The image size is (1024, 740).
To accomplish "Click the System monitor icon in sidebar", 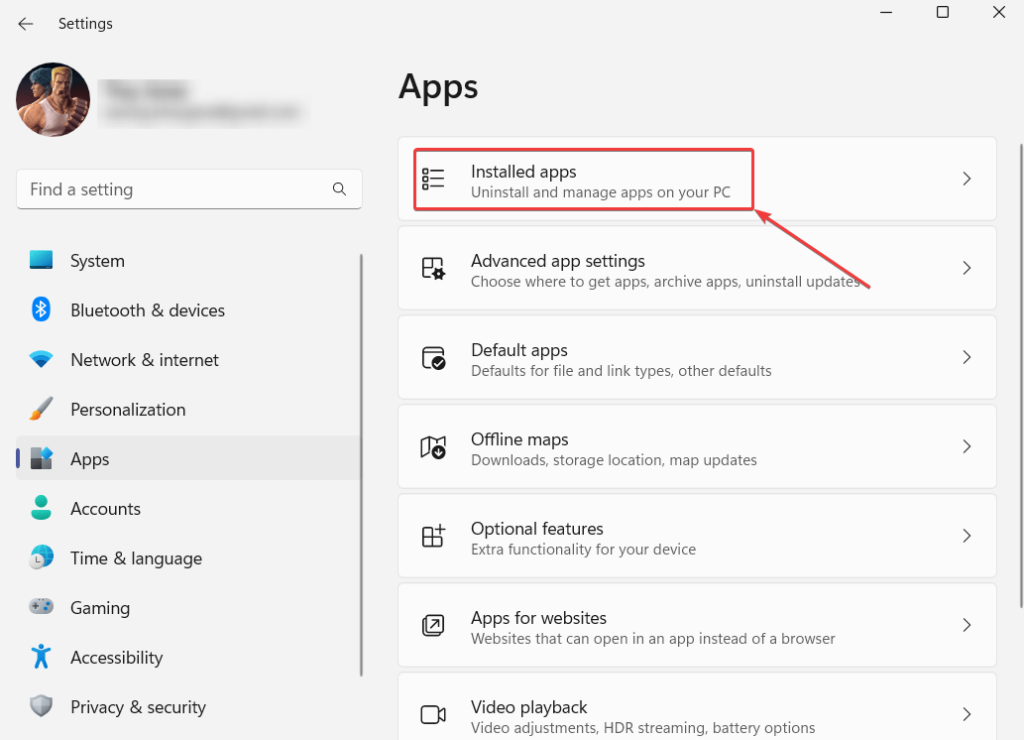I will tap(41, 260).
